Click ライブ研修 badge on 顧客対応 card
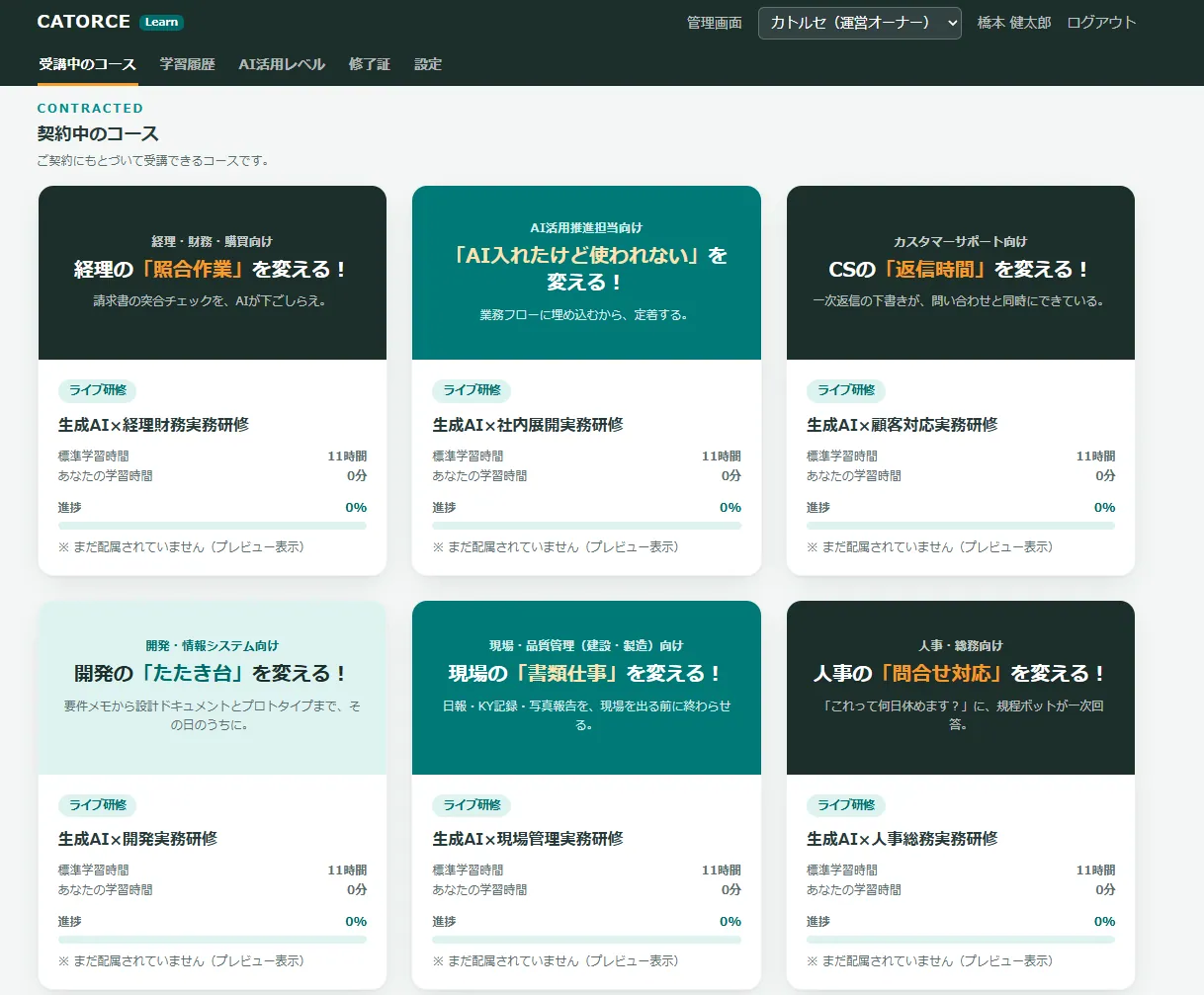 (x=846, y=390)
